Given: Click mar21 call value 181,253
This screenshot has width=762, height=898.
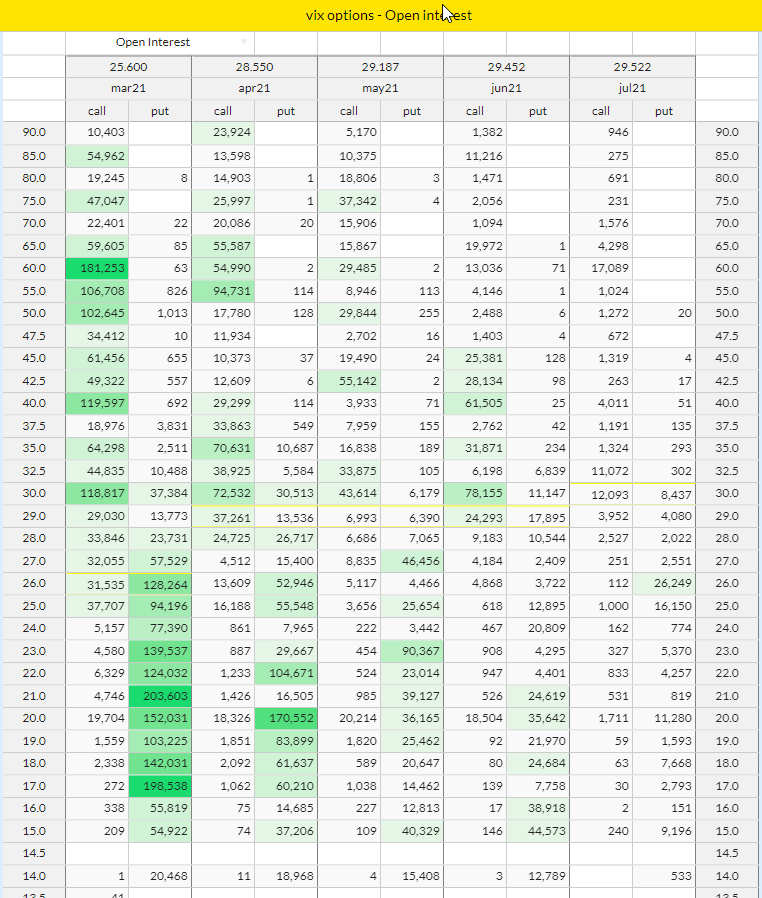Looking at the screenshot, I should pos(97,268).
